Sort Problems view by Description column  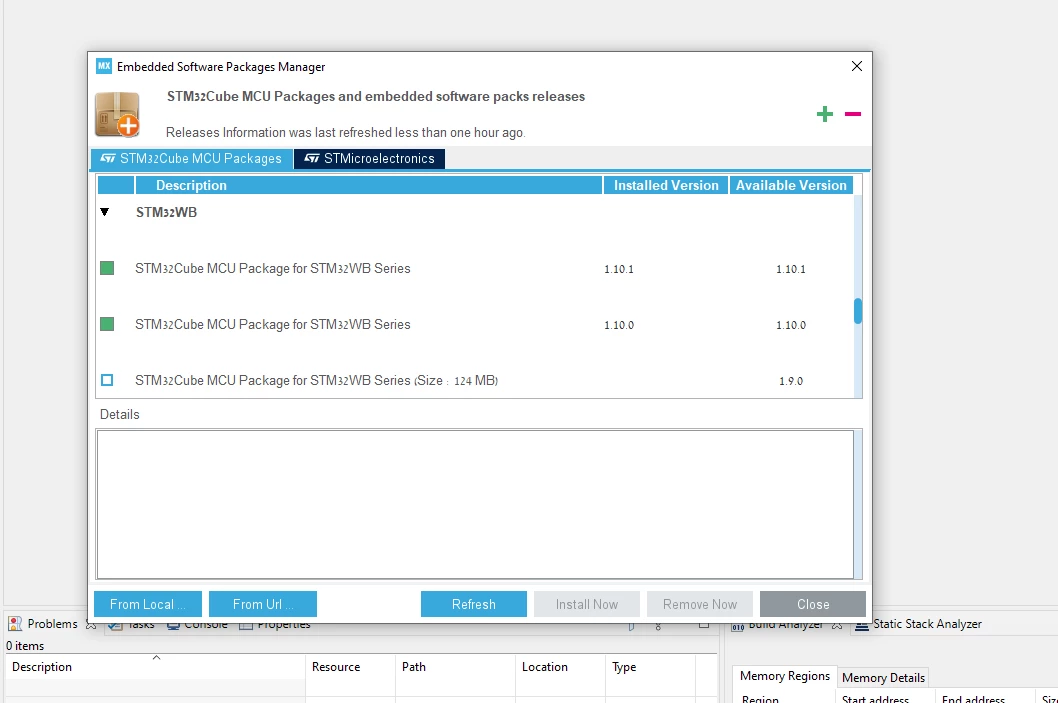[155, 667]
